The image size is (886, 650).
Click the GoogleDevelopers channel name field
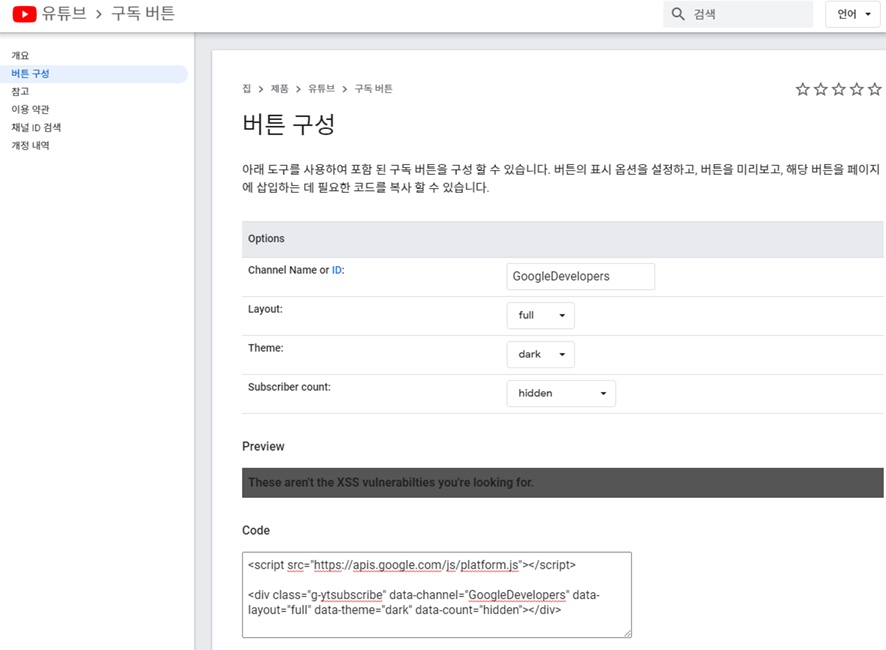pos(581,276)
